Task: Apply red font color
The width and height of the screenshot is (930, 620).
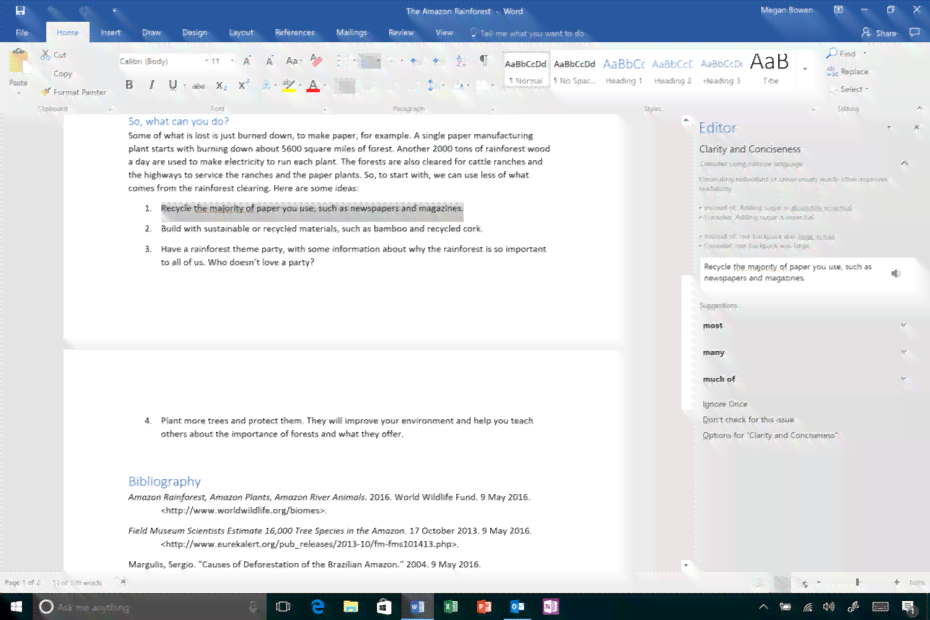Action: click(313, 86)
